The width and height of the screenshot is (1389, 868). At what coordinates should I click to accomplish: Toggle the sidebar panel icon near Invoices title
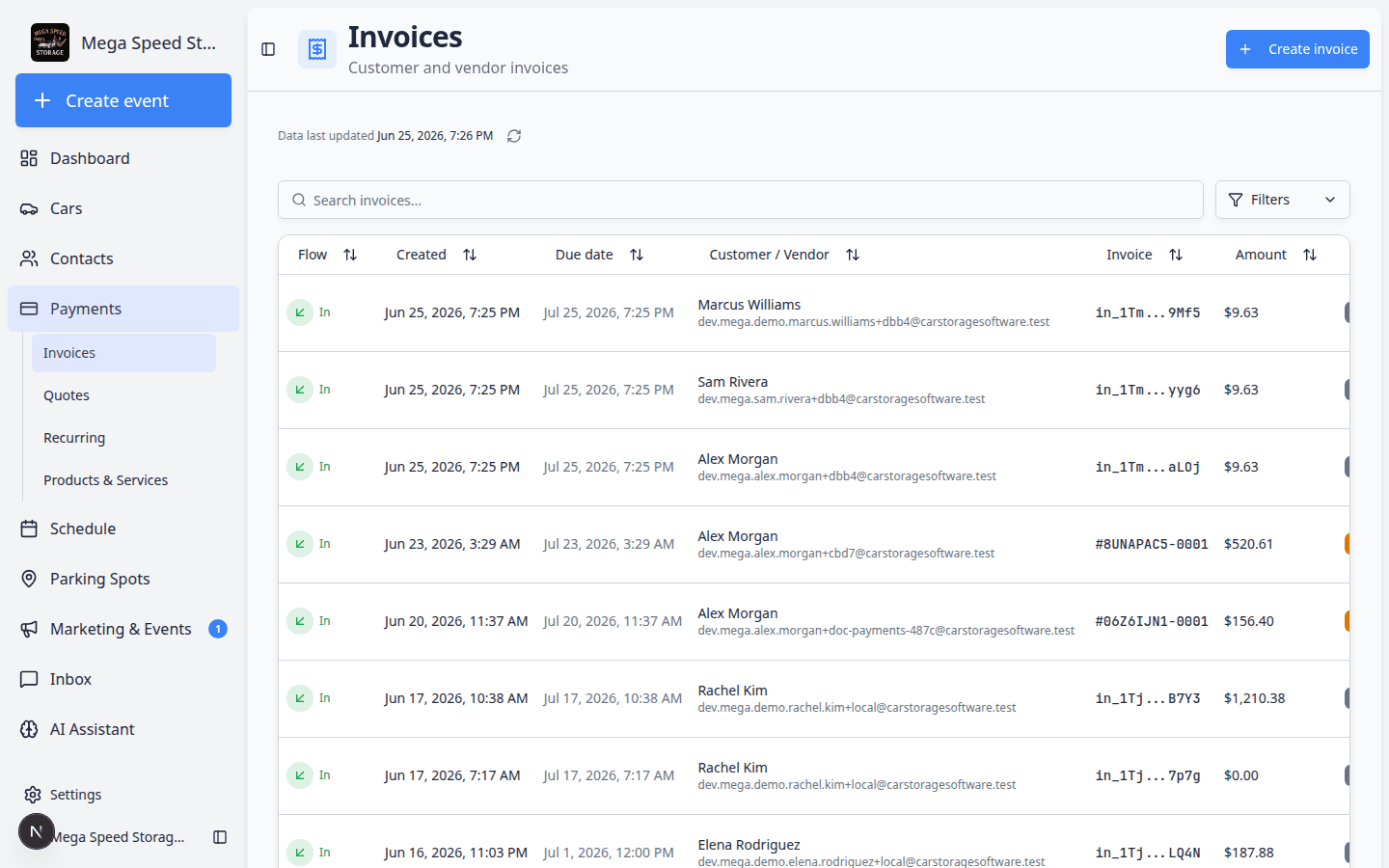pos(268,49)
